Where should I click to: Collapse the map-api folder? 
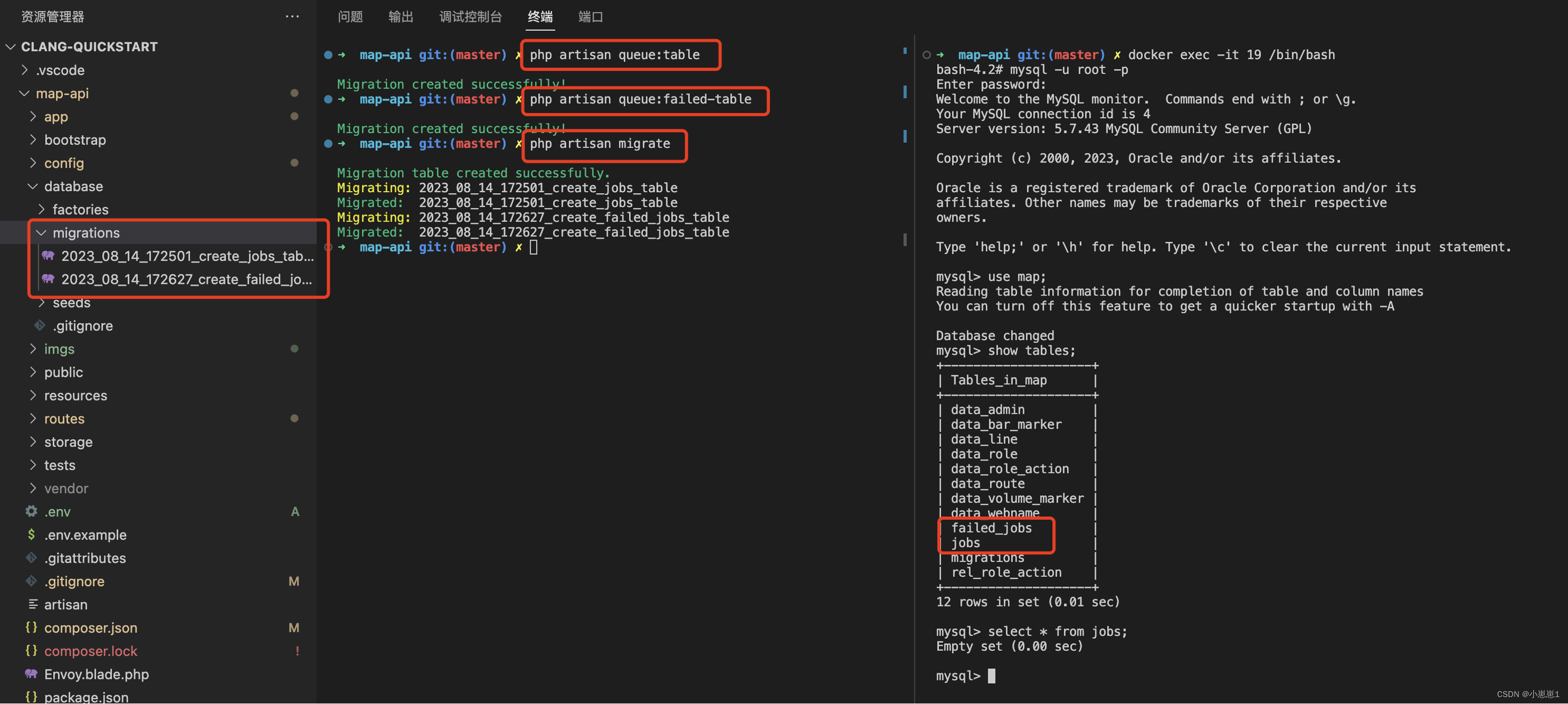(x=25, y=93)
